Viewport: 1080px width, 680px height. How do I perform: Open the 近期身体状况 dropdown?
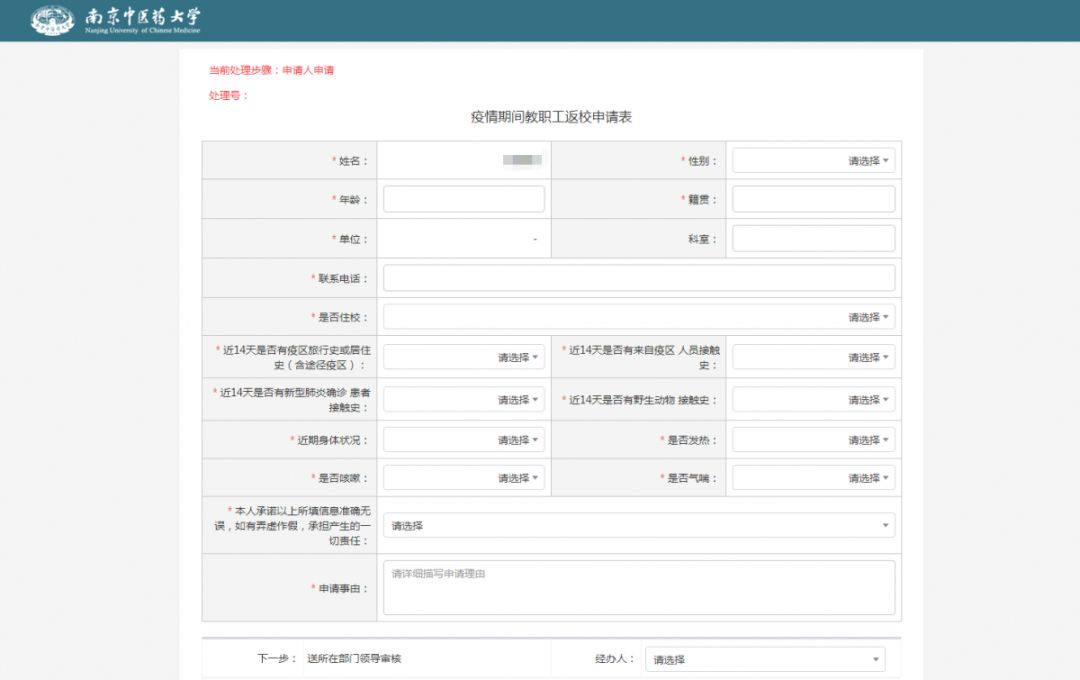click(464, 440)
